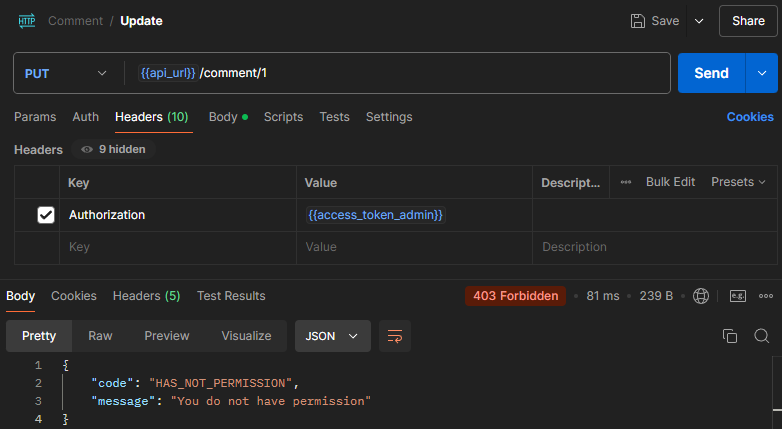Viewport: 782px width, 429px height.
Task: Show the 9 hidden headers
Action: pos(114,149)
